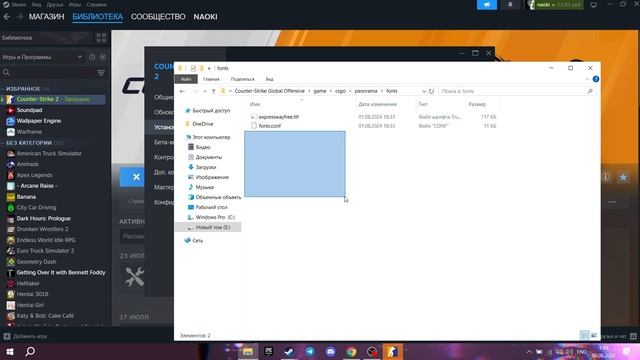Select Euro Truck Simulator 2 in library

coord(45,251)
